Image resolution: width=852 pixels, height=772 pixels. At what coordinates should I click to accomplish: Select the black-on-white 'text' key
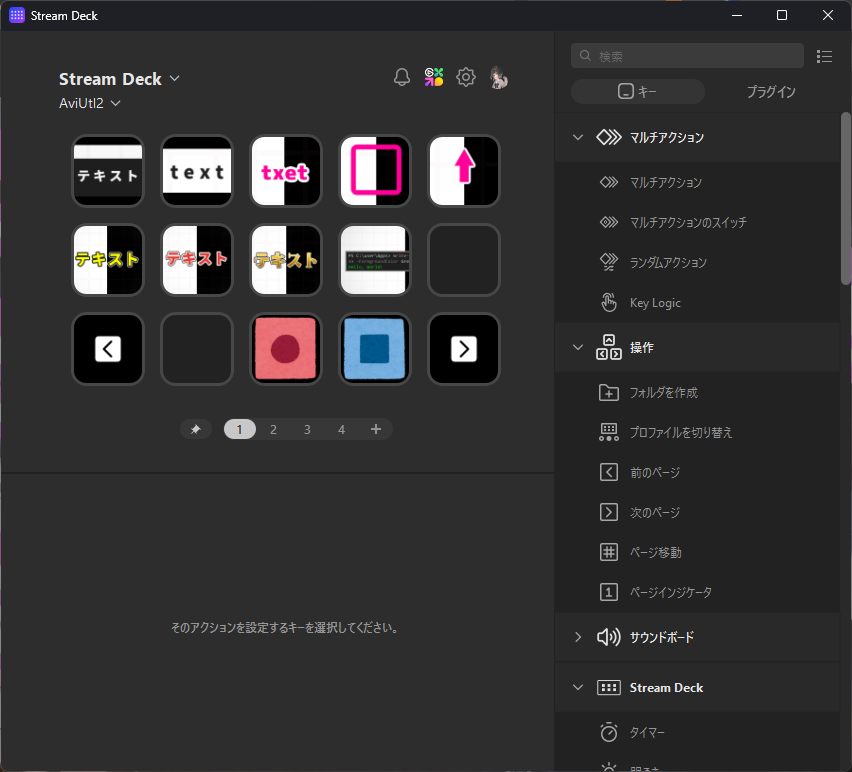pyautogui.click(x=197, y=171)
